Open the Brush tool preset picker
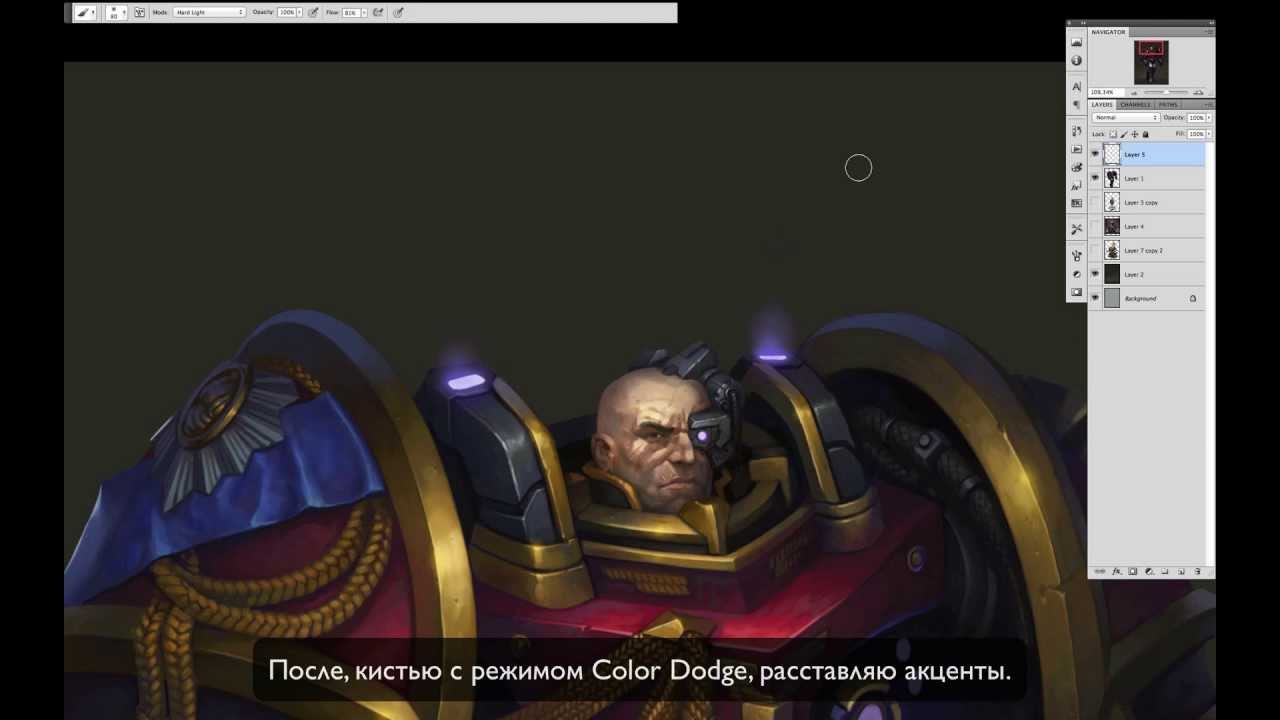 point(87,12)
